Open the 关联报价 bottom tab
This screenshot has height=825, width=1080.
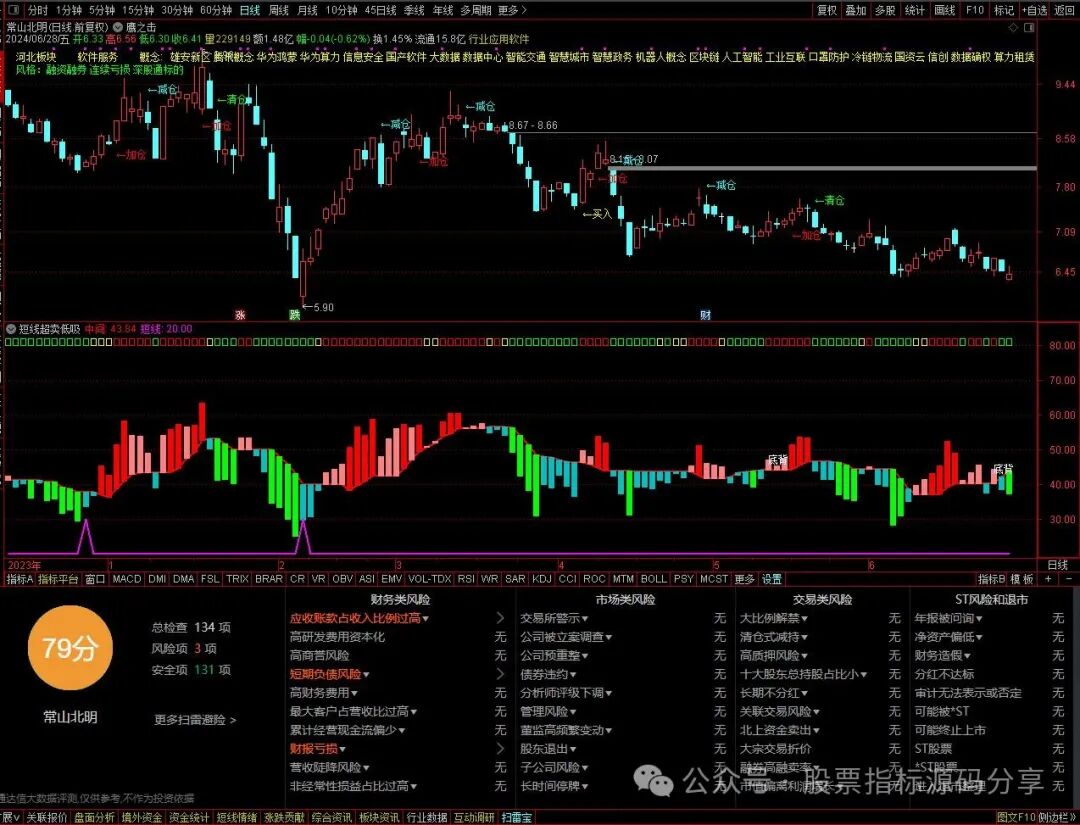47,817
